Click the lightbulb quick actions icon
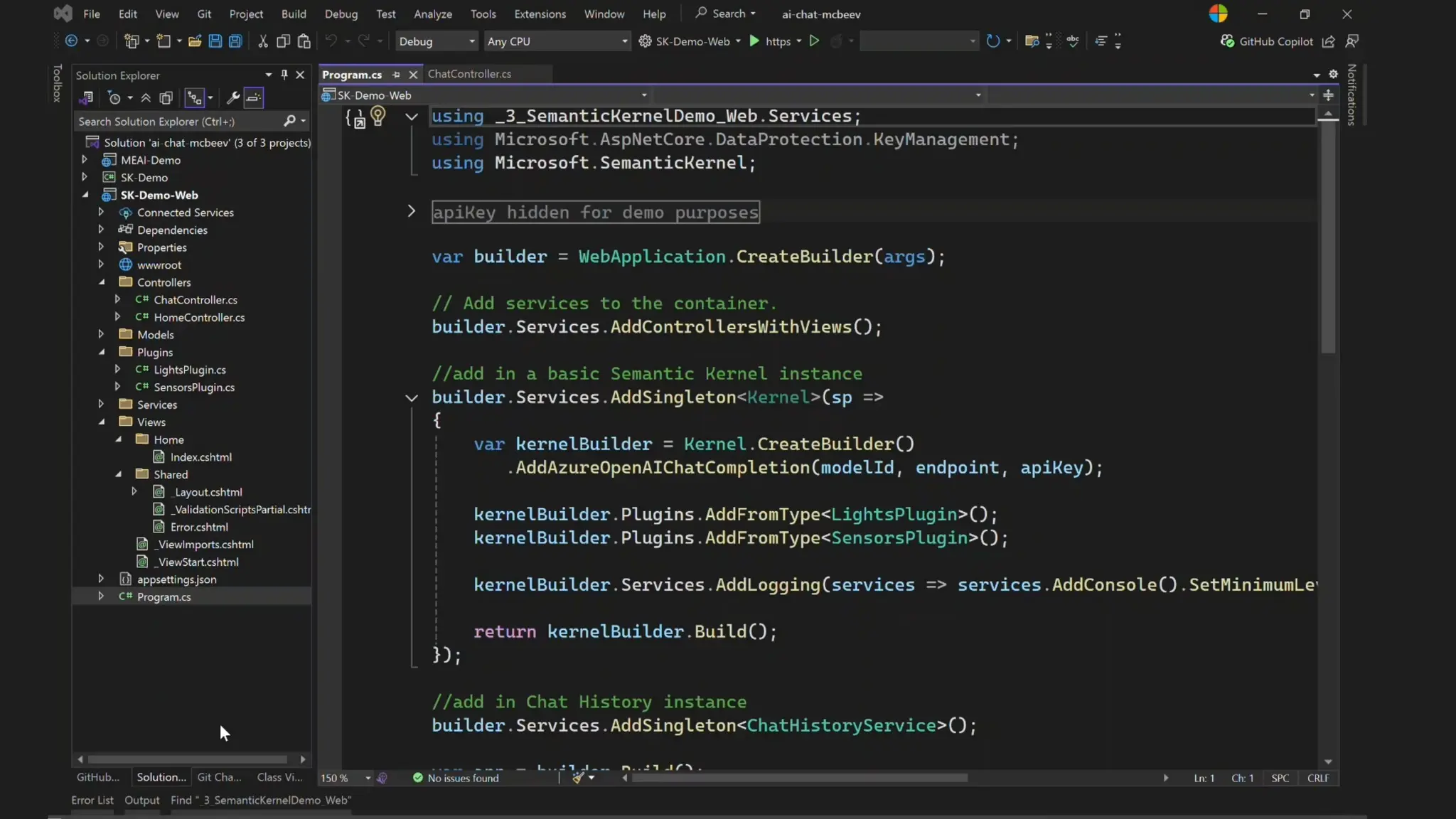 pyautogui.click(x=378, y=116)
